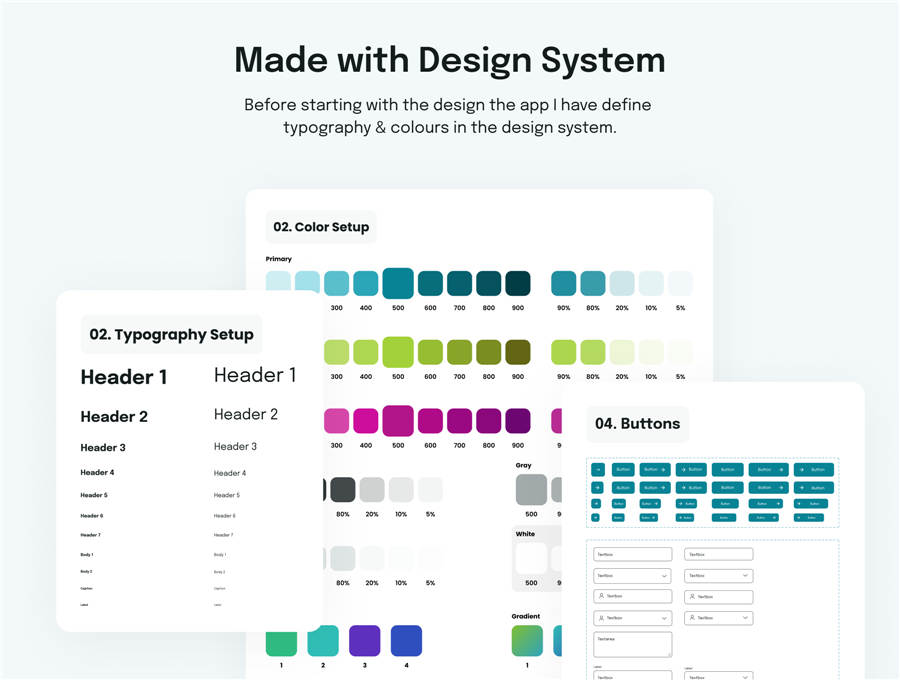
Task: Select the 02. Color Setup heading
Action: [321, 227]
